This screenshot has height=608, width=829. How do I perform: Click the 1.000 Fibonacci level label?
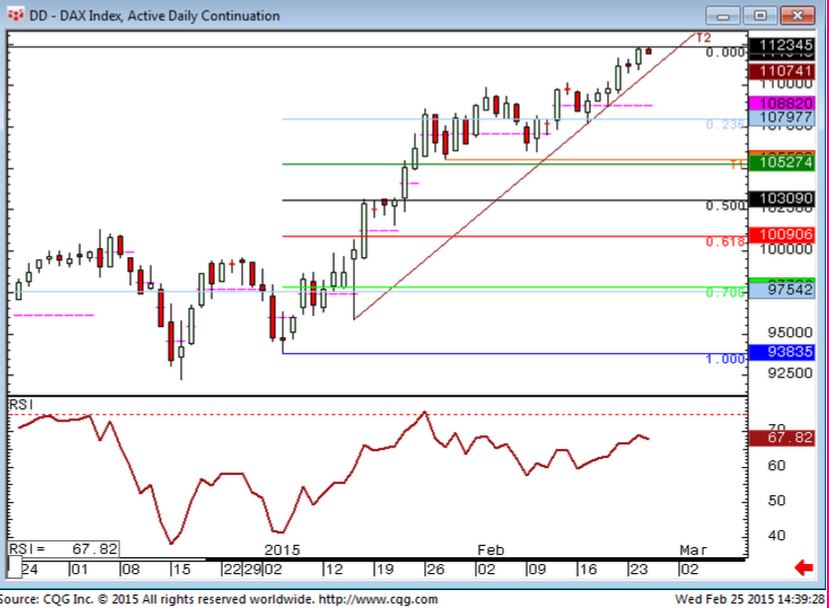tap(725, 358)
